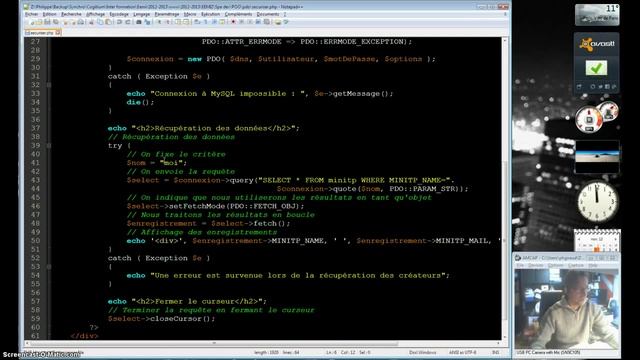The height and width of the screenshot is (360, 640).
Task: Click the Copy toolbar icon
Action: (100, 22)
